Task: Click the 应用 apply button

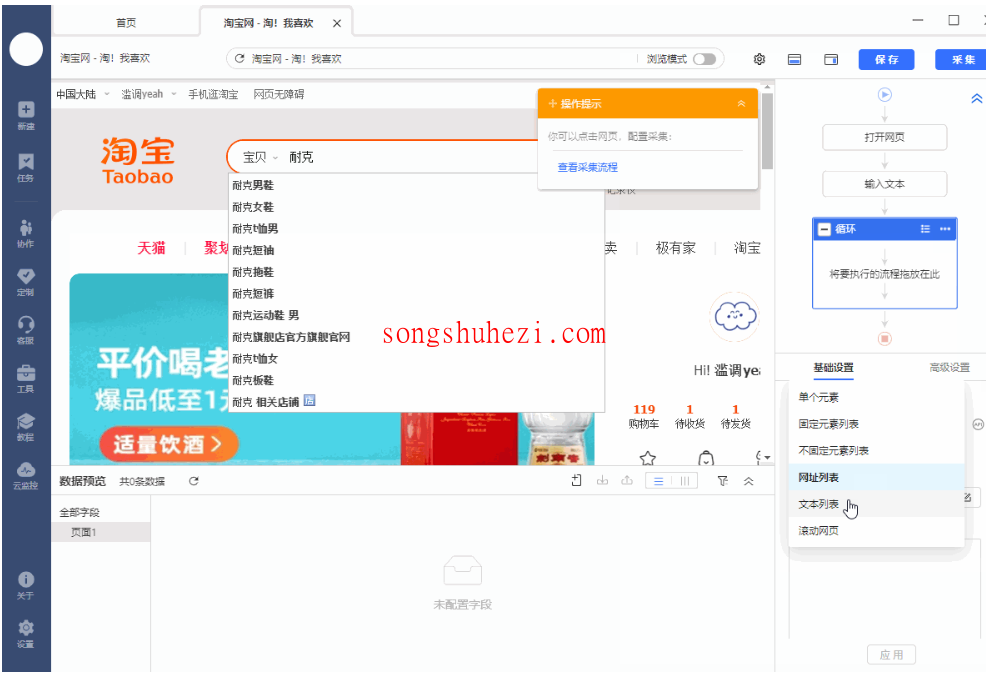Action: click(891, 655)
